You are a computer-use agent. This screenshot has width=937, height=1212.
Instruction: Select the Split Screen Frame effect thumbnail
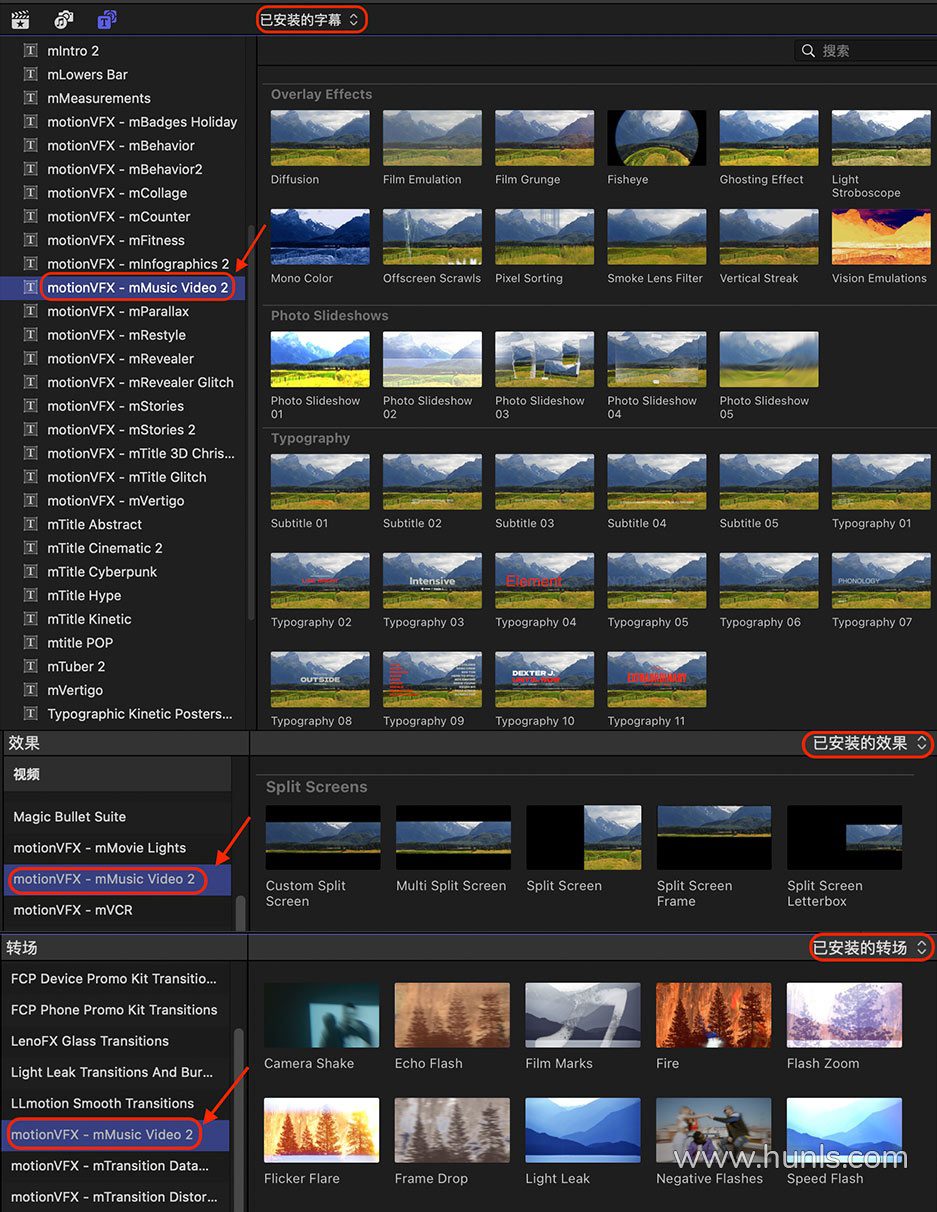tap(714, 837)
